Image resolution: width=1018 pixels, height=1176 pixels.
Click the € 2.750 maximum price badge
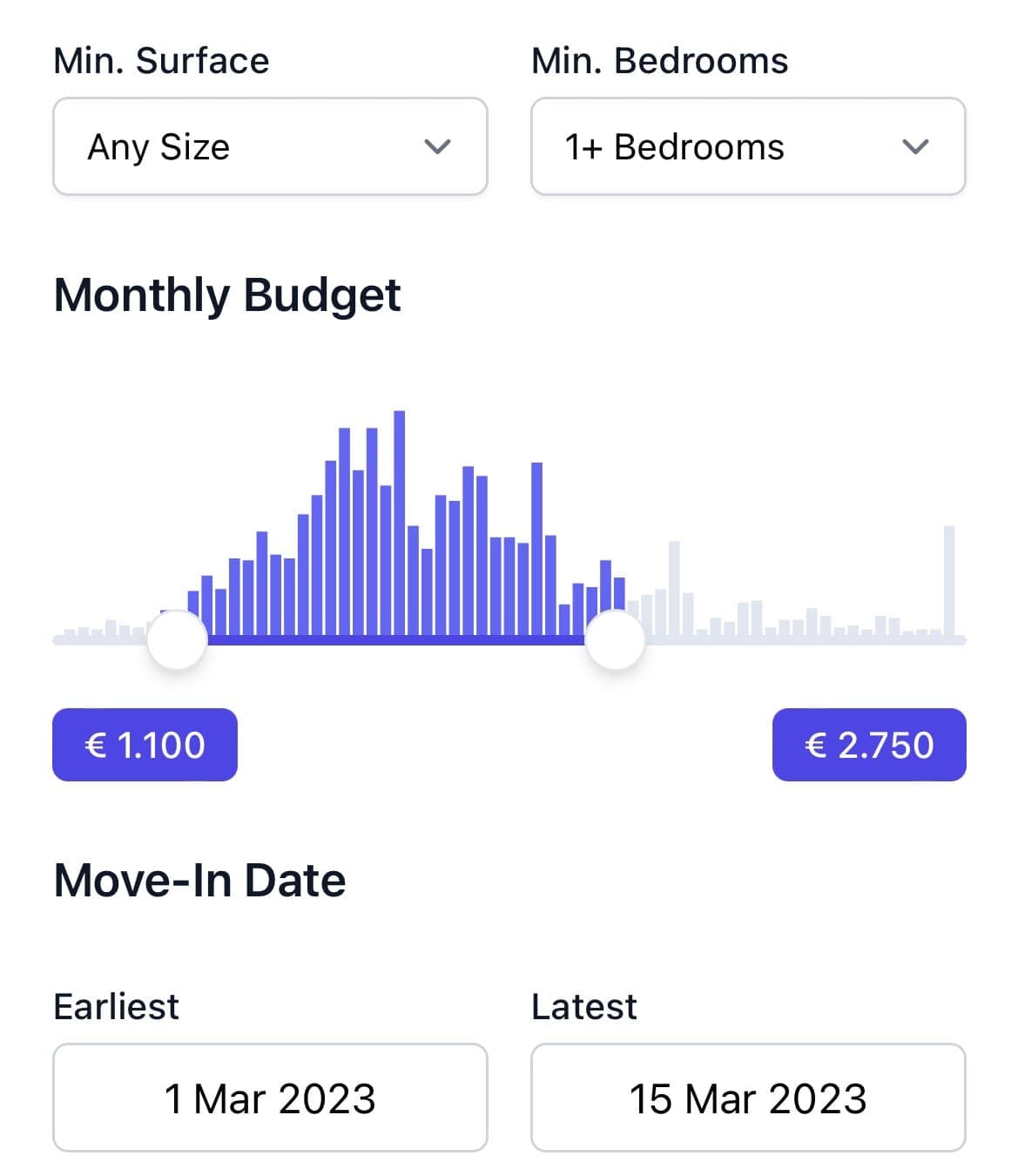point(869,745)
